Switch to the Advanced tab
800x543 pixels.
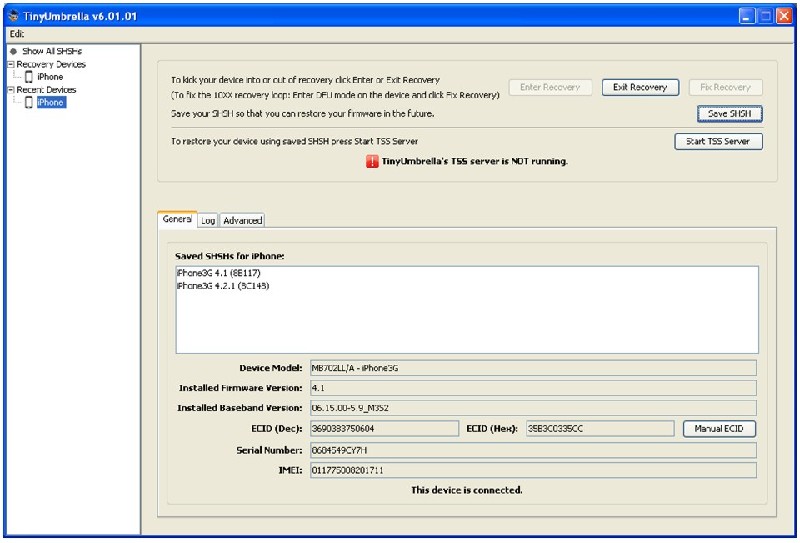coord(242,220)
